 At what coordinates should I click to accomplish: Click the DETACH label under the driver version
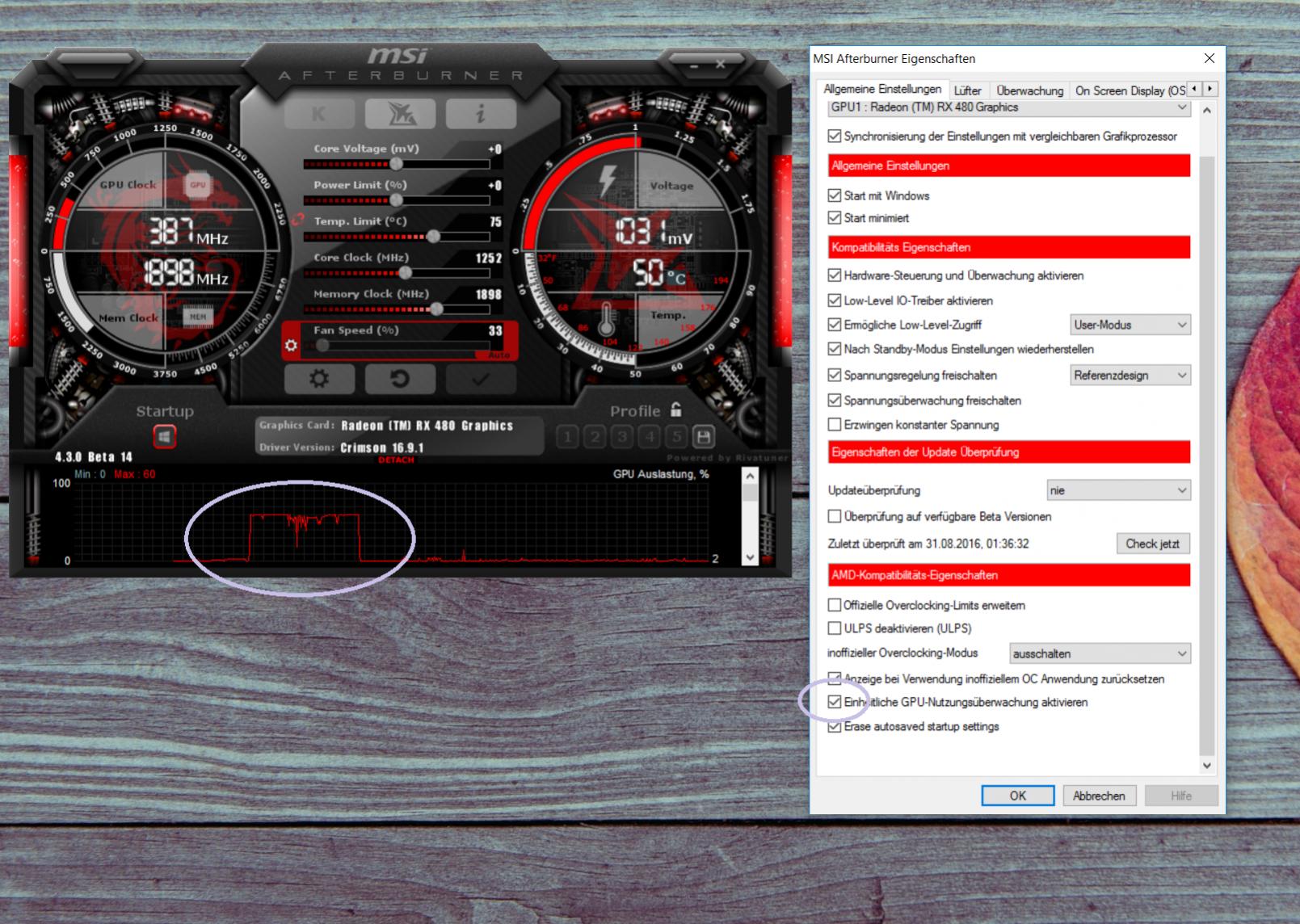(x=396, y=460)
